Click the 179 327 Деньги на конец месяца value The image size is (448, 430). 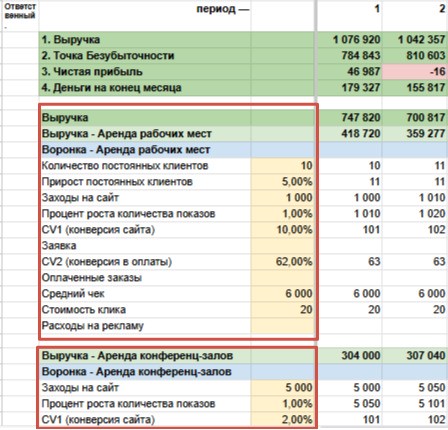(349, 88)
